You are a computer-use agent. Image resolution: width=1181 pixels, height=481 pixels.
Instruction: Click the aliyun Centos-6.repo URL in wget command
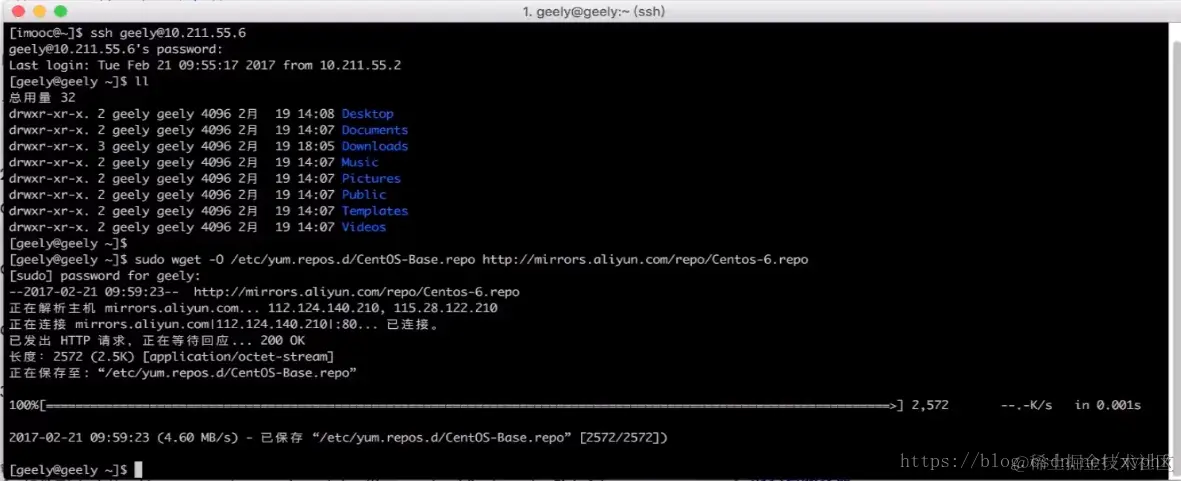[645, 260]
